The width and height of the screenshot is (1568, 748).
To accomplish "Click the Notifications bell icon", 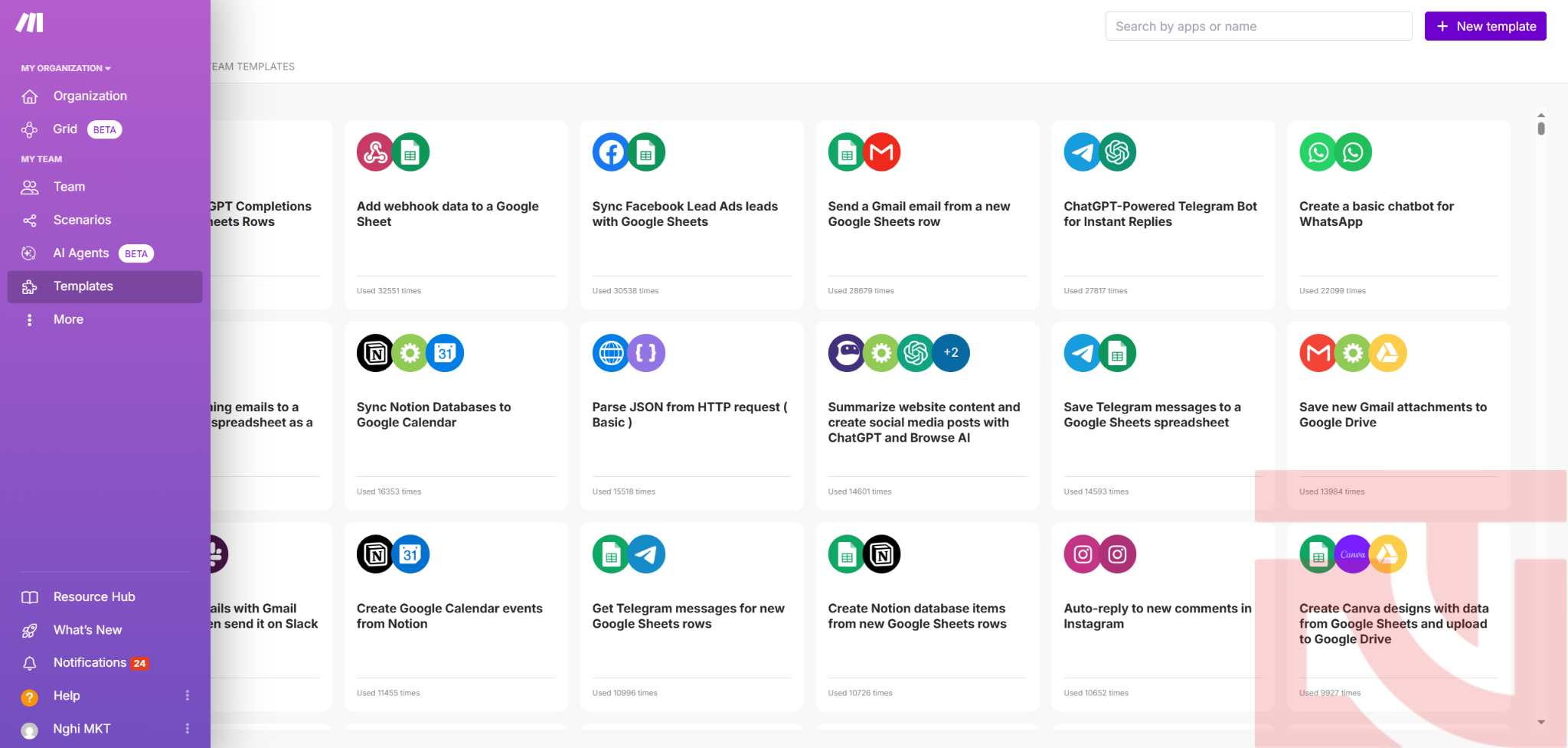I will pos(30,663).
